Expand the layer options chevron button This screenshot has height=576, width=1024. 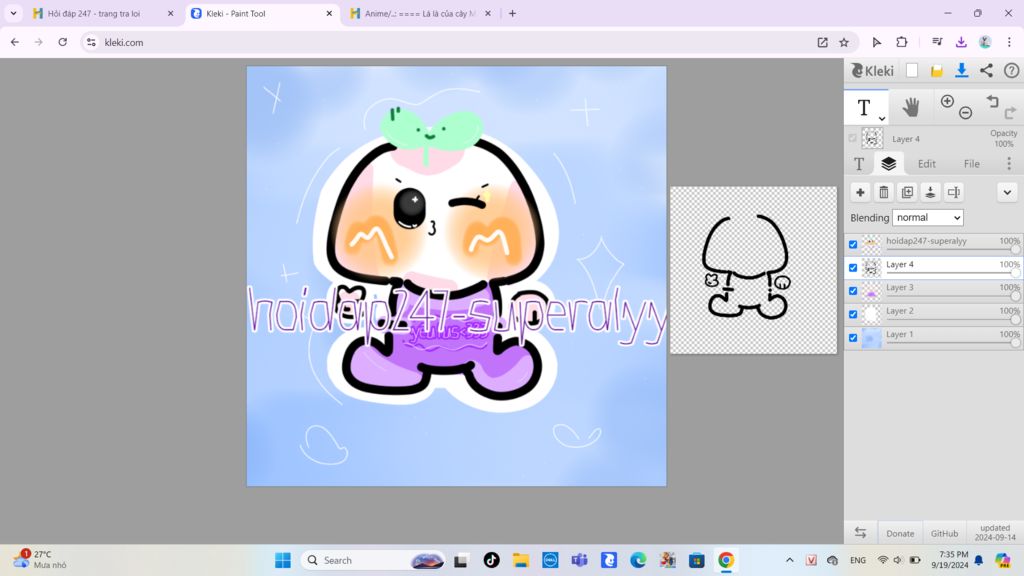1007,192
